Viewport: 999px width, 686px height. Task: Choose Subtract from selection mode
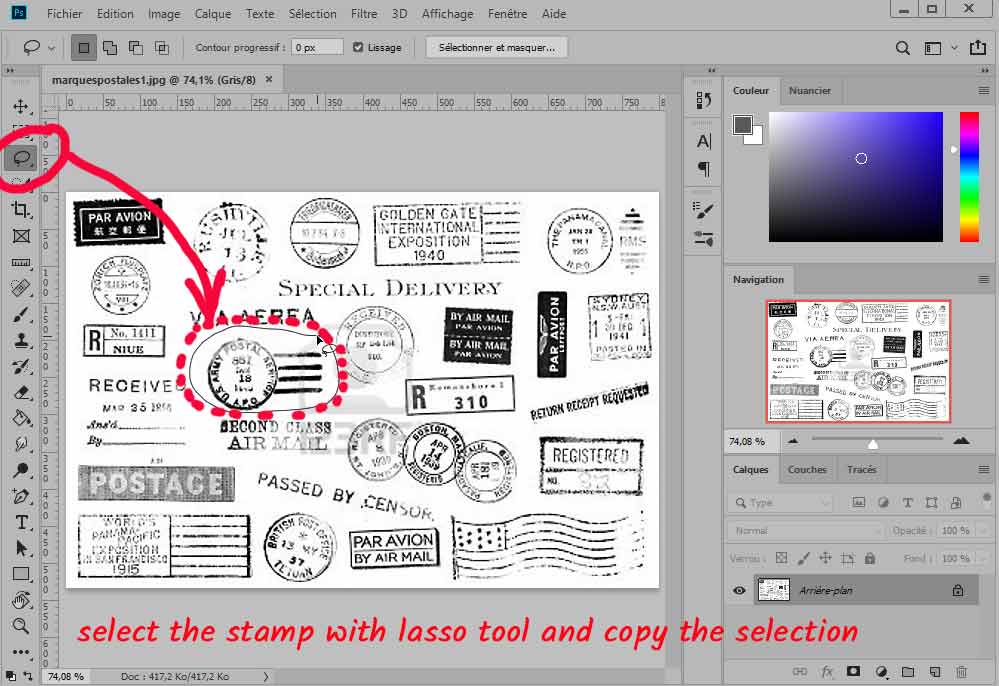click(136, 48)
